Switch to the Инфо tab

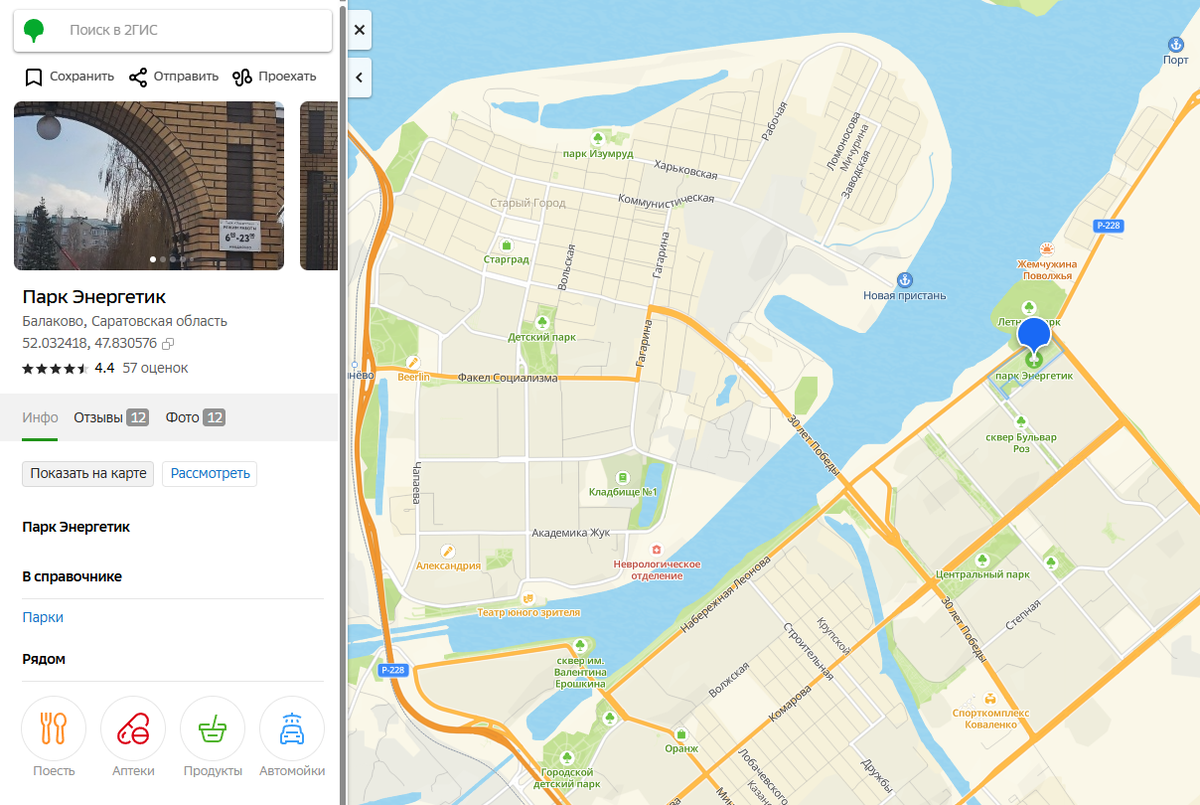tap(41, 417)
